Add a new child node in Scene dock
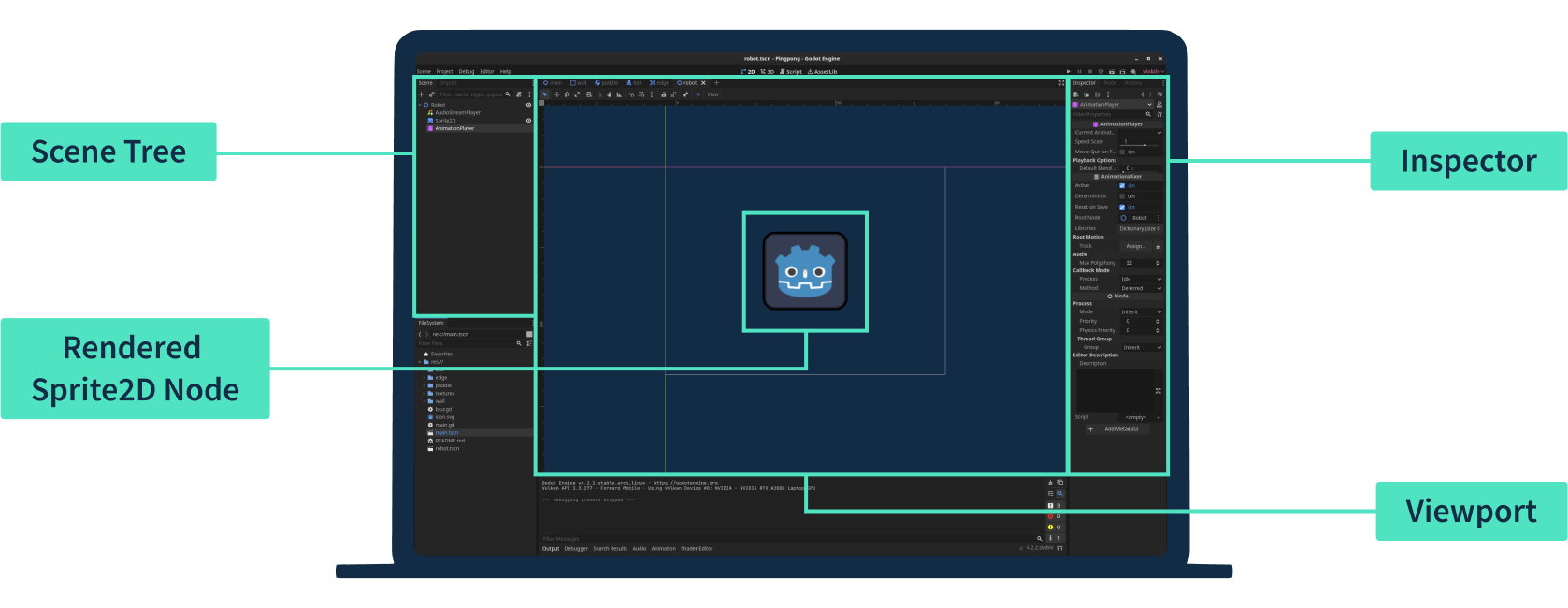This screenshot has width=1568, height=608. point(421,94)
